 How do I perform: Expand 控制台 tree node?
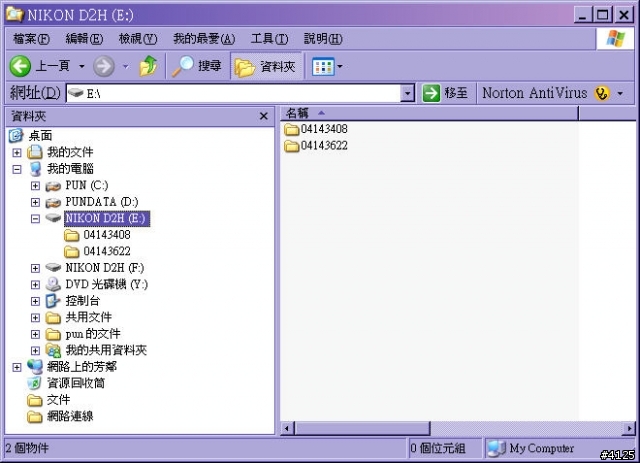[36, 301]
